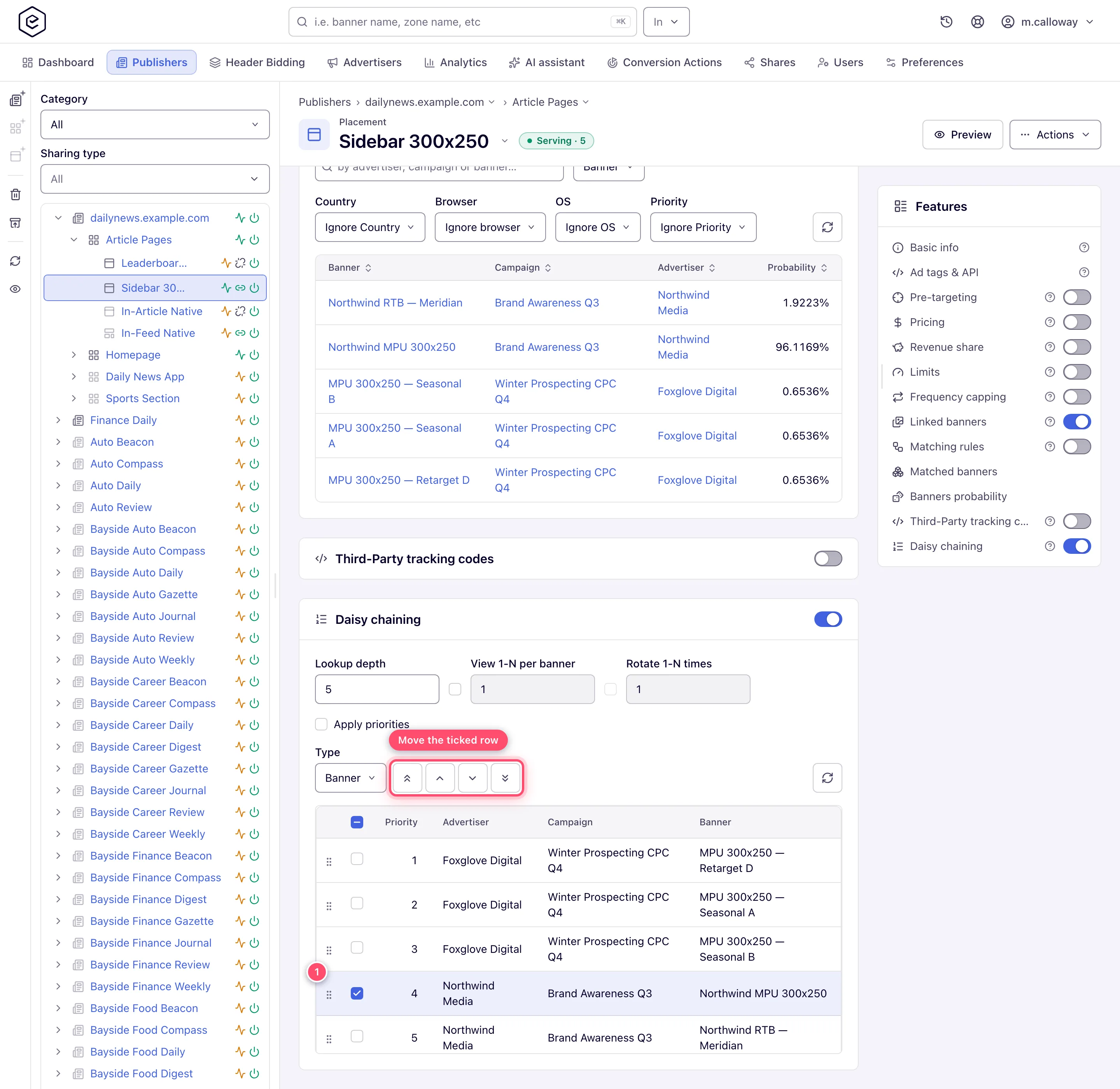The height and width of the screenshot is (1089, 1120).
Task: Open help for Pre-targeting feature
Action: (x=1050, y=298)
